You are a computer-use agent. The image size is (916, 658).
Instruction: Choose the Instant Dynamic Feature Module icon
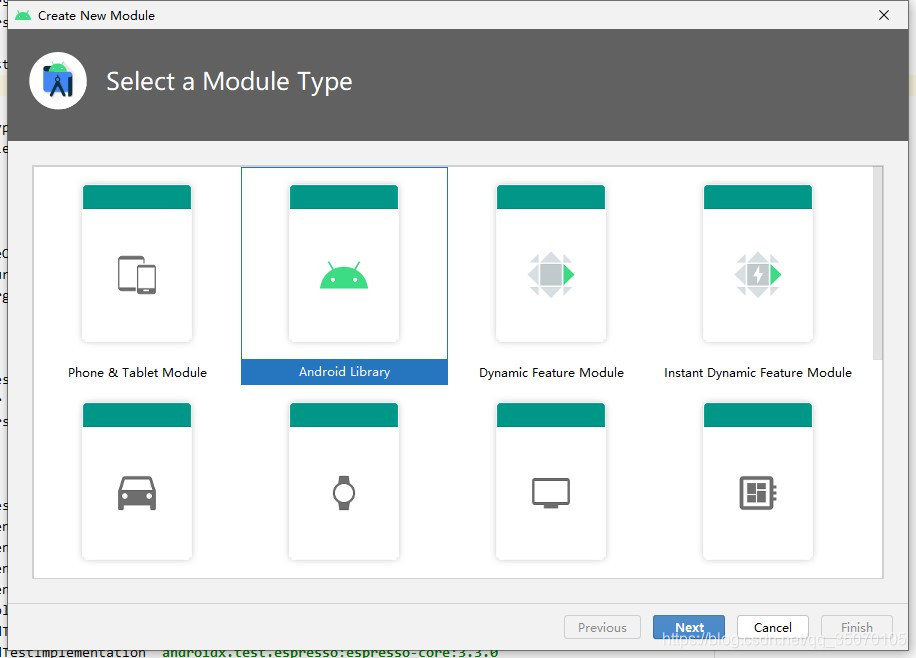click(758, 275)
